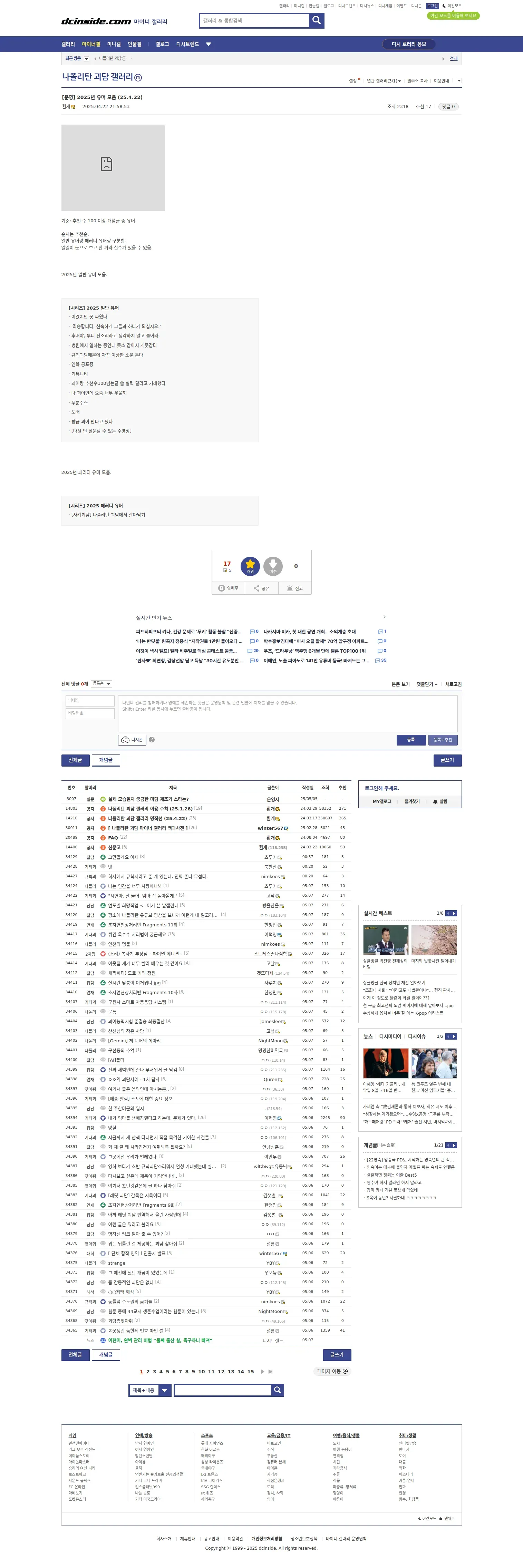Open the 디시콘 emoticon picker
This screenshot has height=1568, width=523.
(x=132, y=740)
